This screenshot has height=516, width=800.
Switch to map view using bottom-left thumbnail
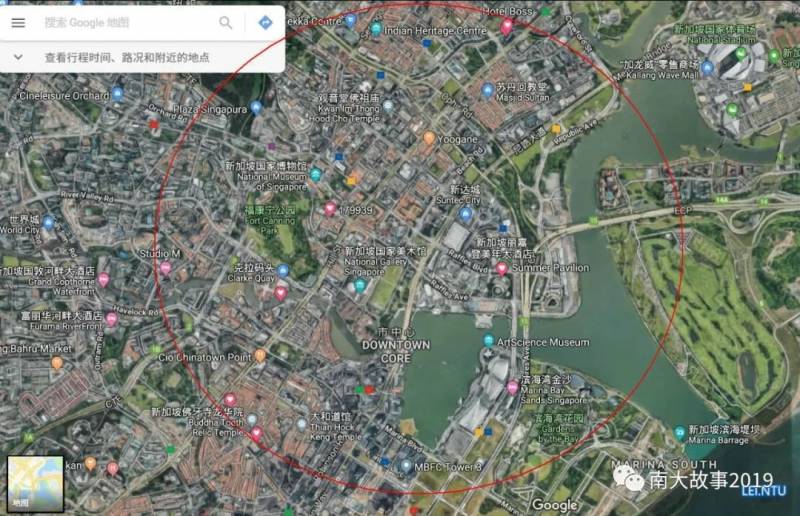tap(35, 483)
